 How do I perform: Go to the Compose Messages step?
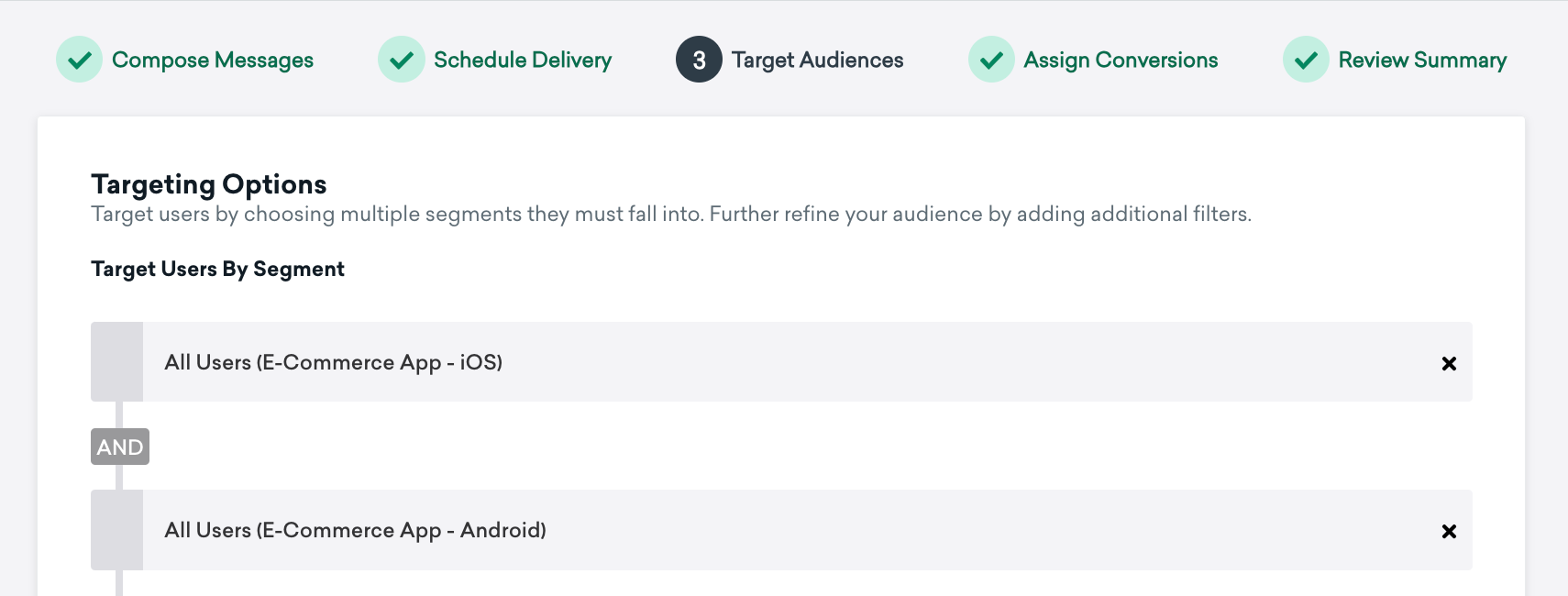(212, 60)
